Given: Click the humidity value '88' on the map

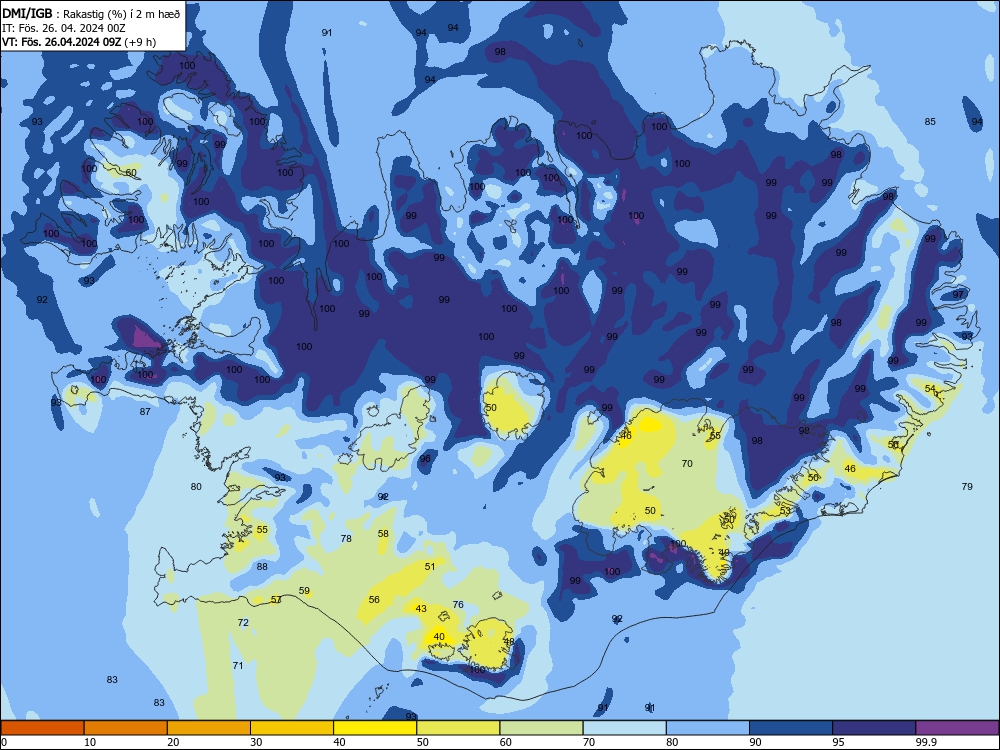Looking at the screenshot, I should [x=262, y=566].
